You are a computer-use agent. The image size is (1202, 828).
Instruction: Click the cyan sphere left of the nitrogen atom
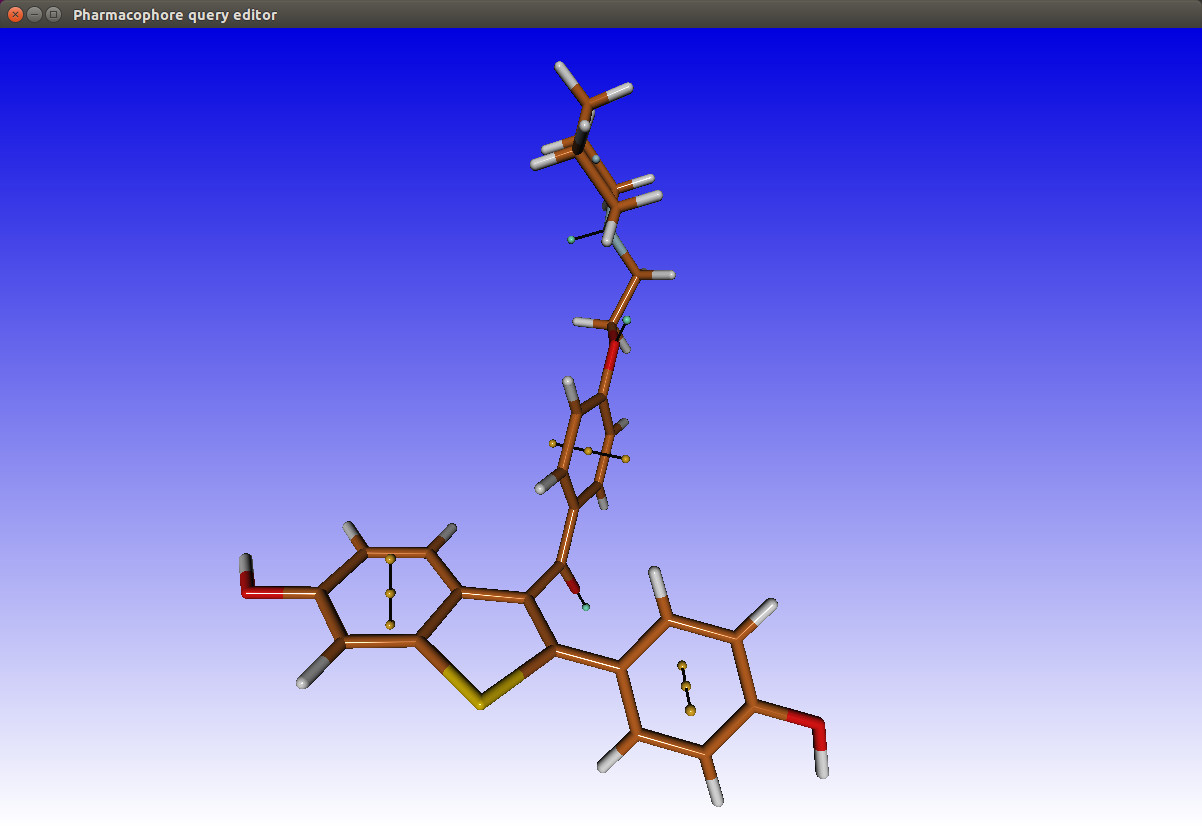pyautogui.click(x=571, y=239)
